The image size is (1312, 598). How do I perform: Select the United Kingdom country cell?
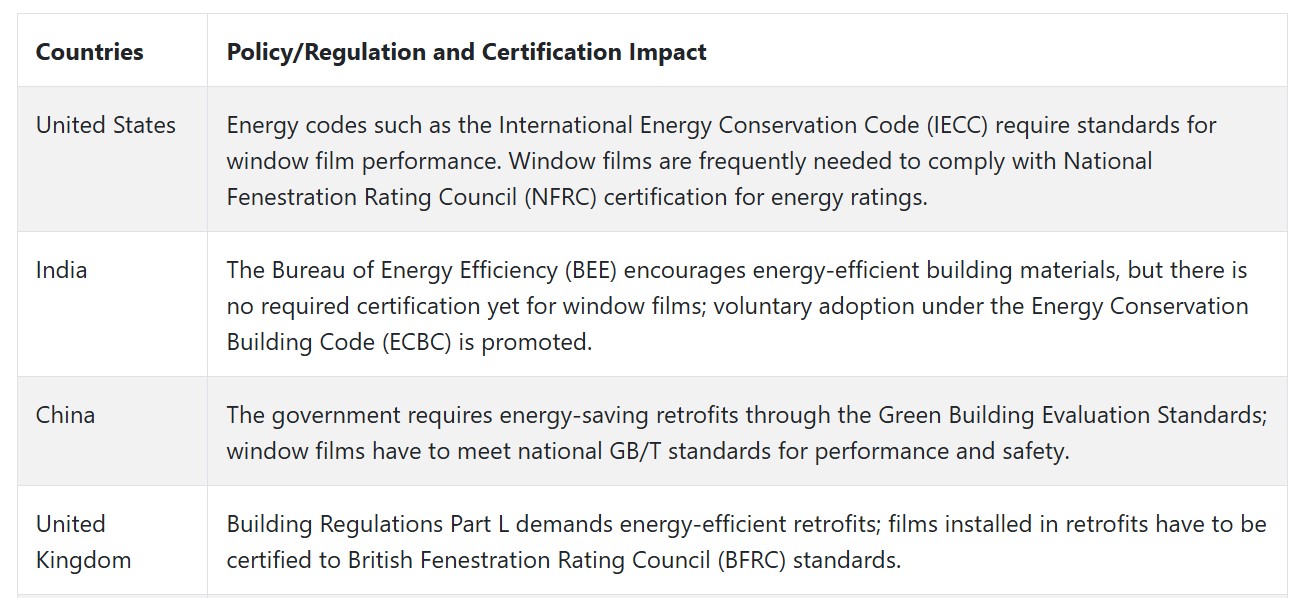click(83, 542)
